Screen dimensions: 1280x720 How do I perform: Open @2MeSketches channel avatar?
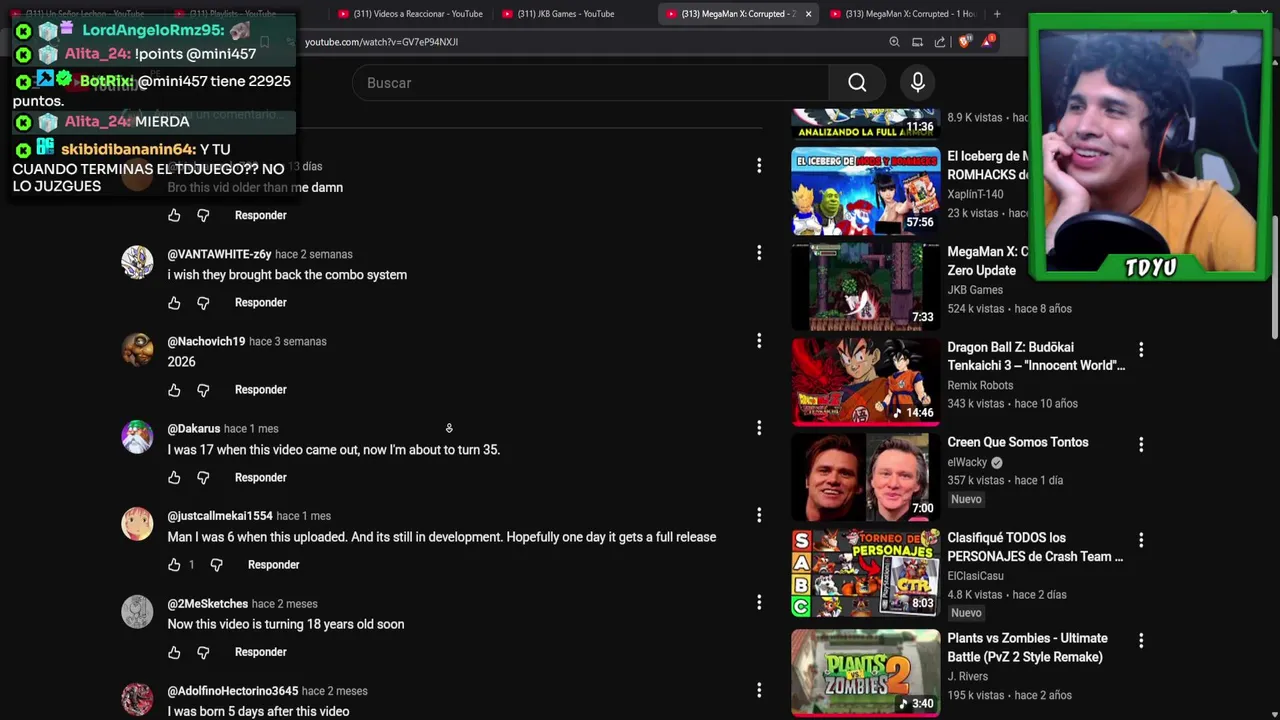pos(137,612)
